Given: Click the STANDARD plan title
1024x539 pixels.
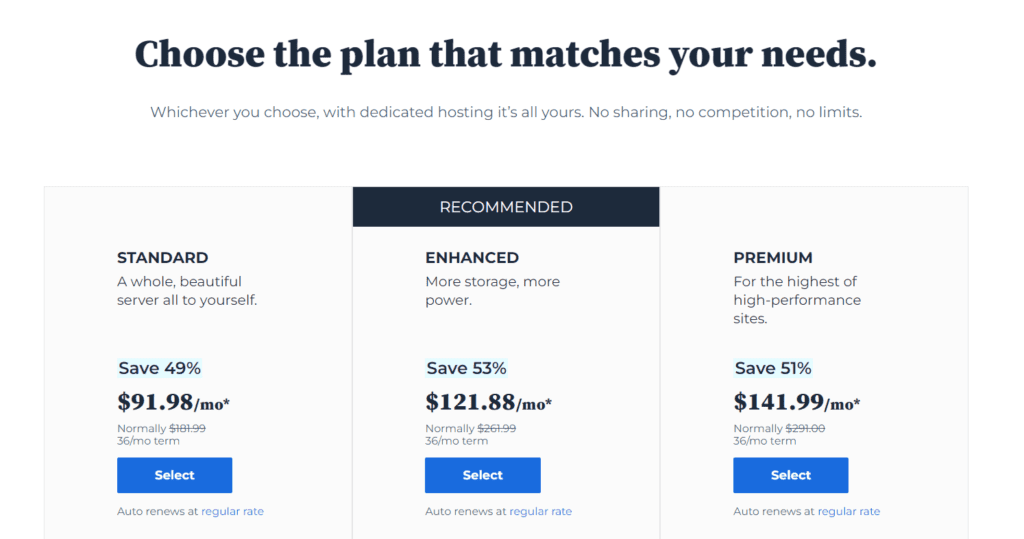Looking at the screenshot, I should [x=163, y=258].
